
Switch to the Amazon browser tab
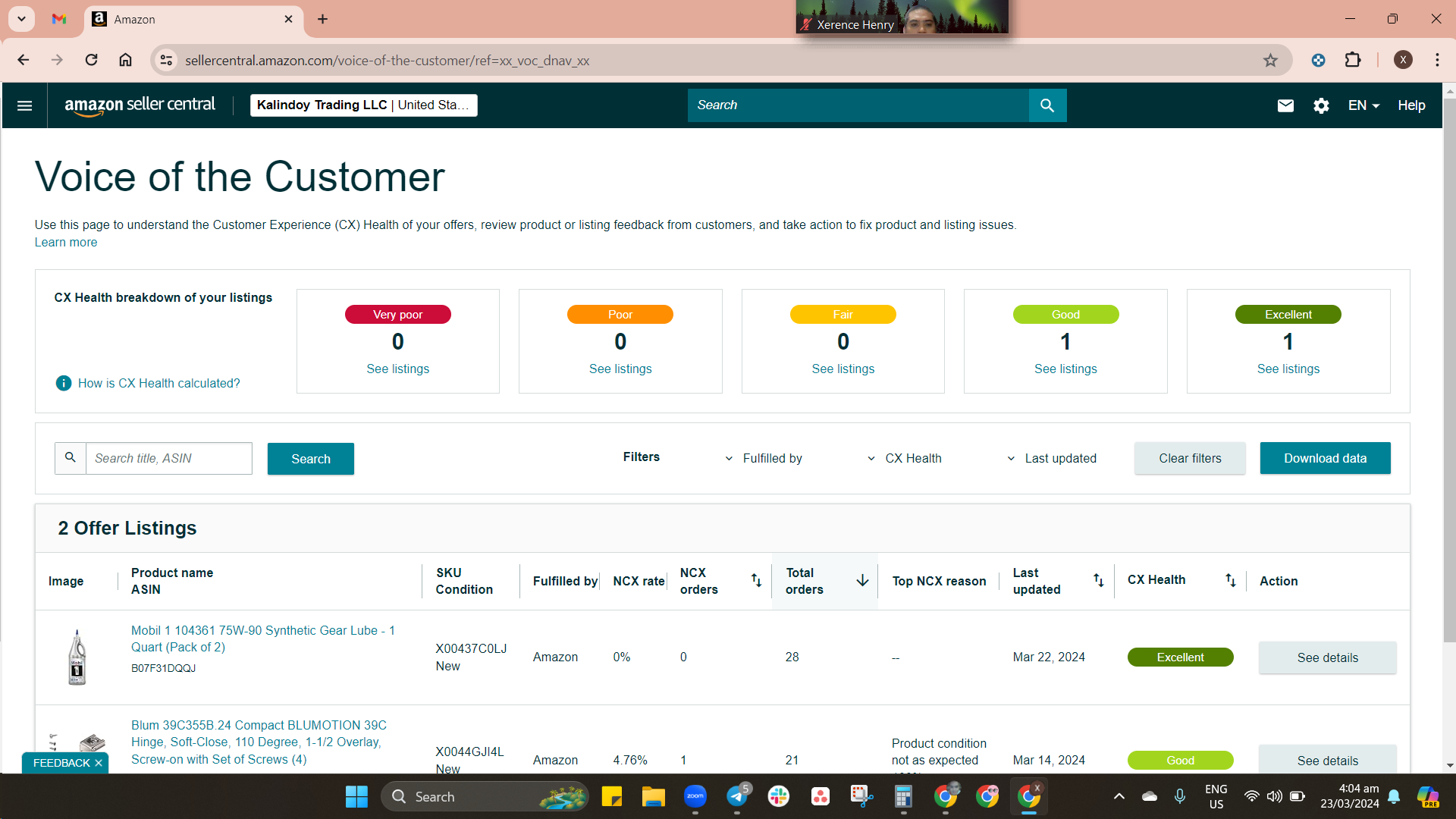(193, 19)
